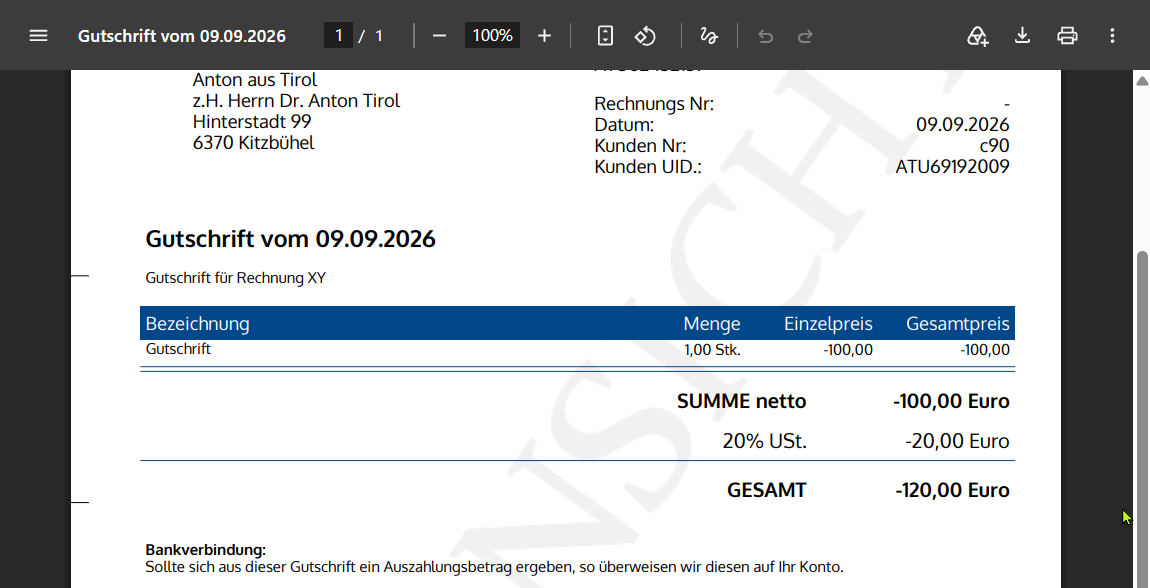Zoom out with the minus button

coord(439,35)
